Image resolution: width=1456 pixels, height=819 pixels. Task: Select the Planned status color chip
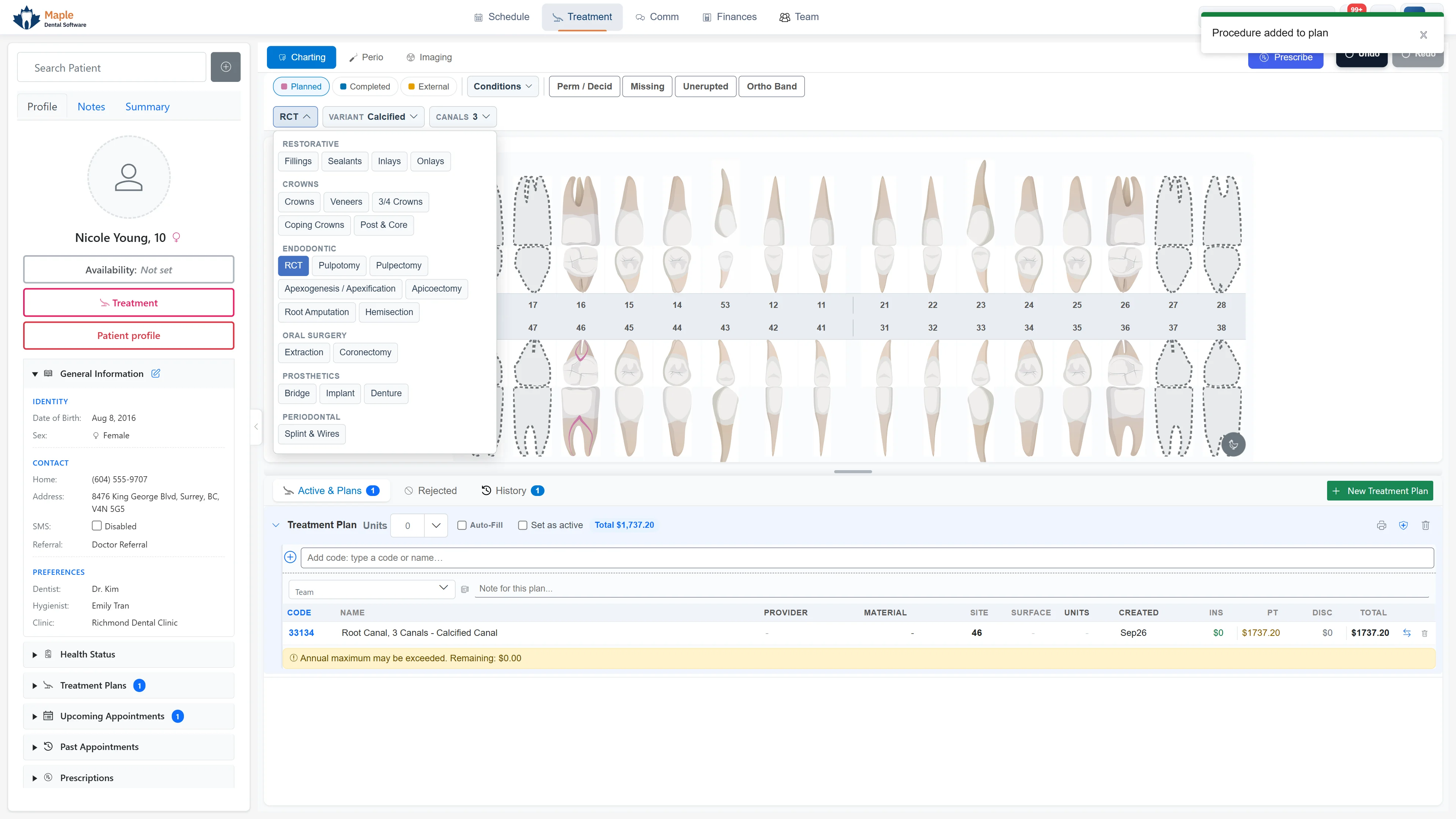[x=301, y=86]
